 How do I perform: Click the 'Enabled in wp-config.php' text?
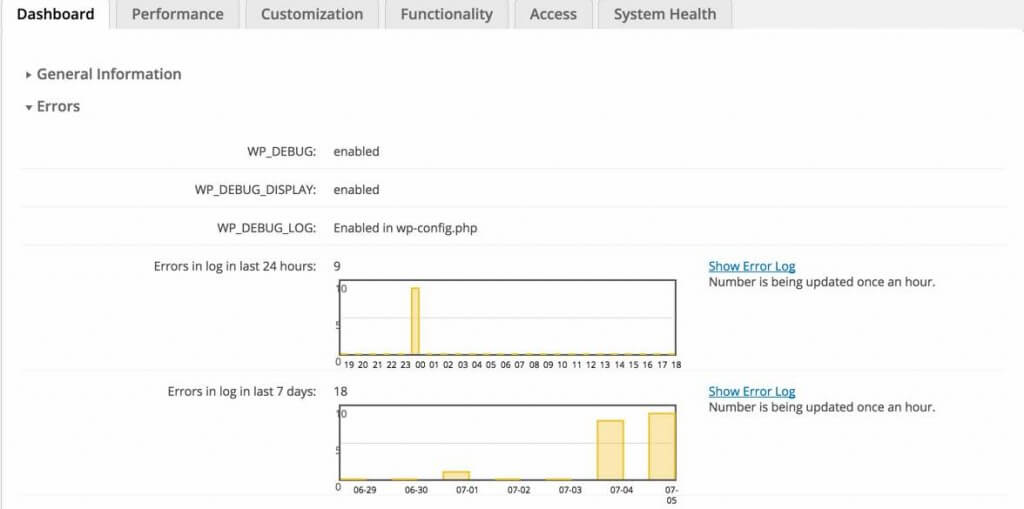pos(406,228)
